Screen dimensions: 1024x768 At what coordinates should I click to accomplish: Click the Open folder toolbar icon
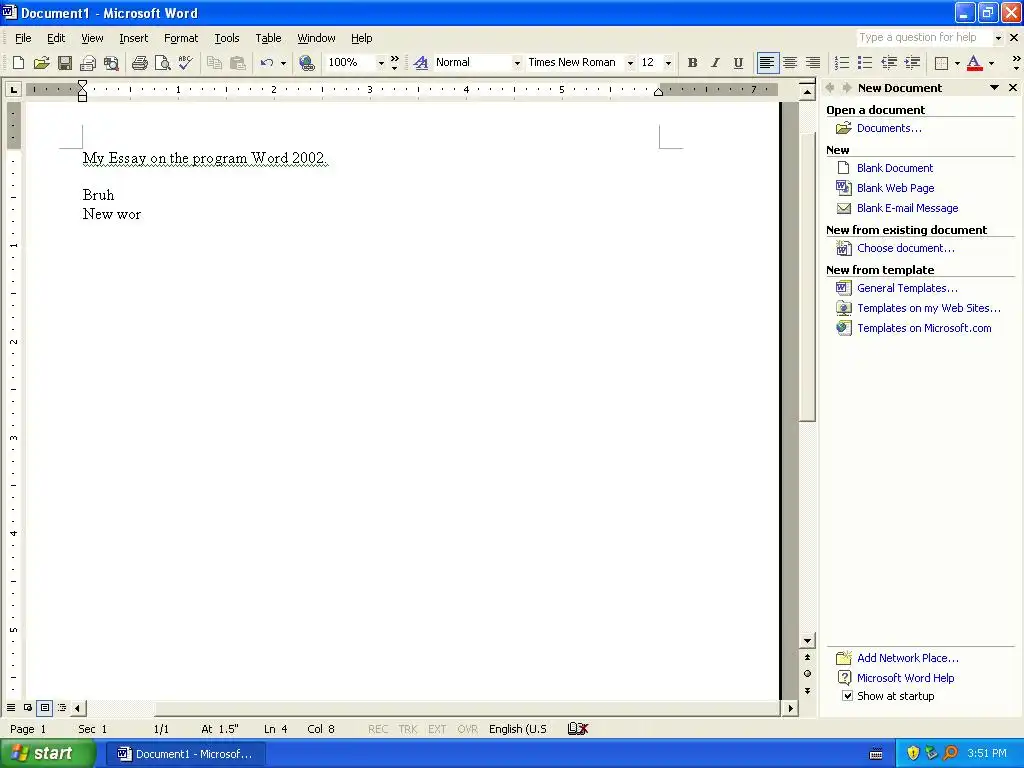tap(41, 63)
